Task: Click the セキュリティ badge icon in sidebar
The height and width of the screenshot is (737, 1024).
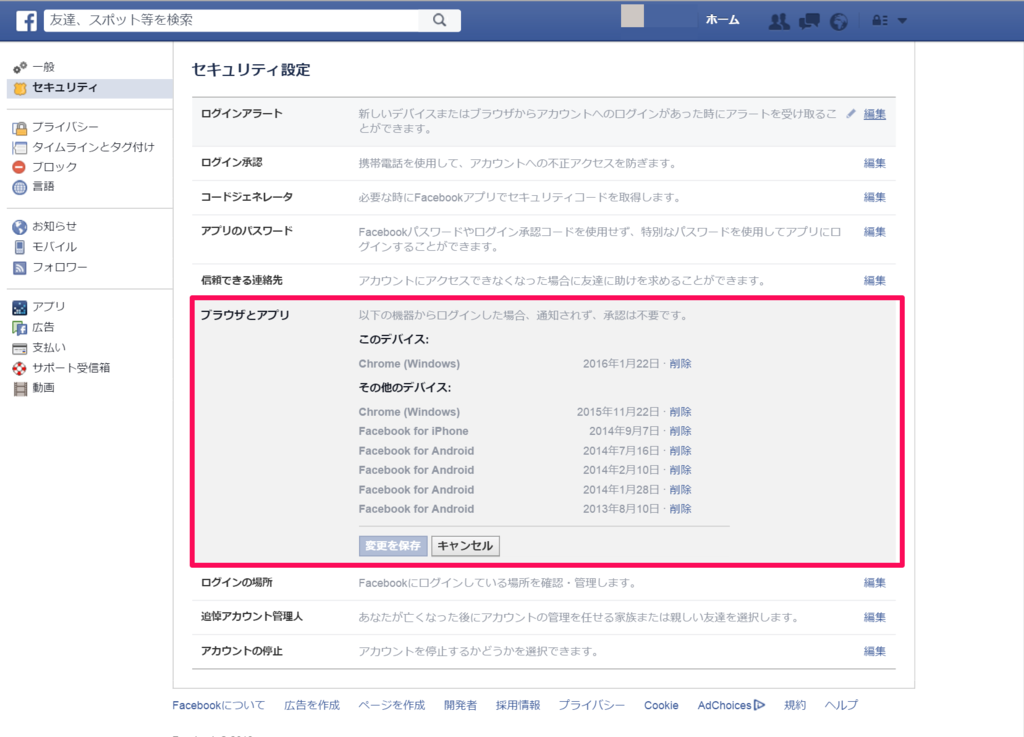Action: click(20, 87)
